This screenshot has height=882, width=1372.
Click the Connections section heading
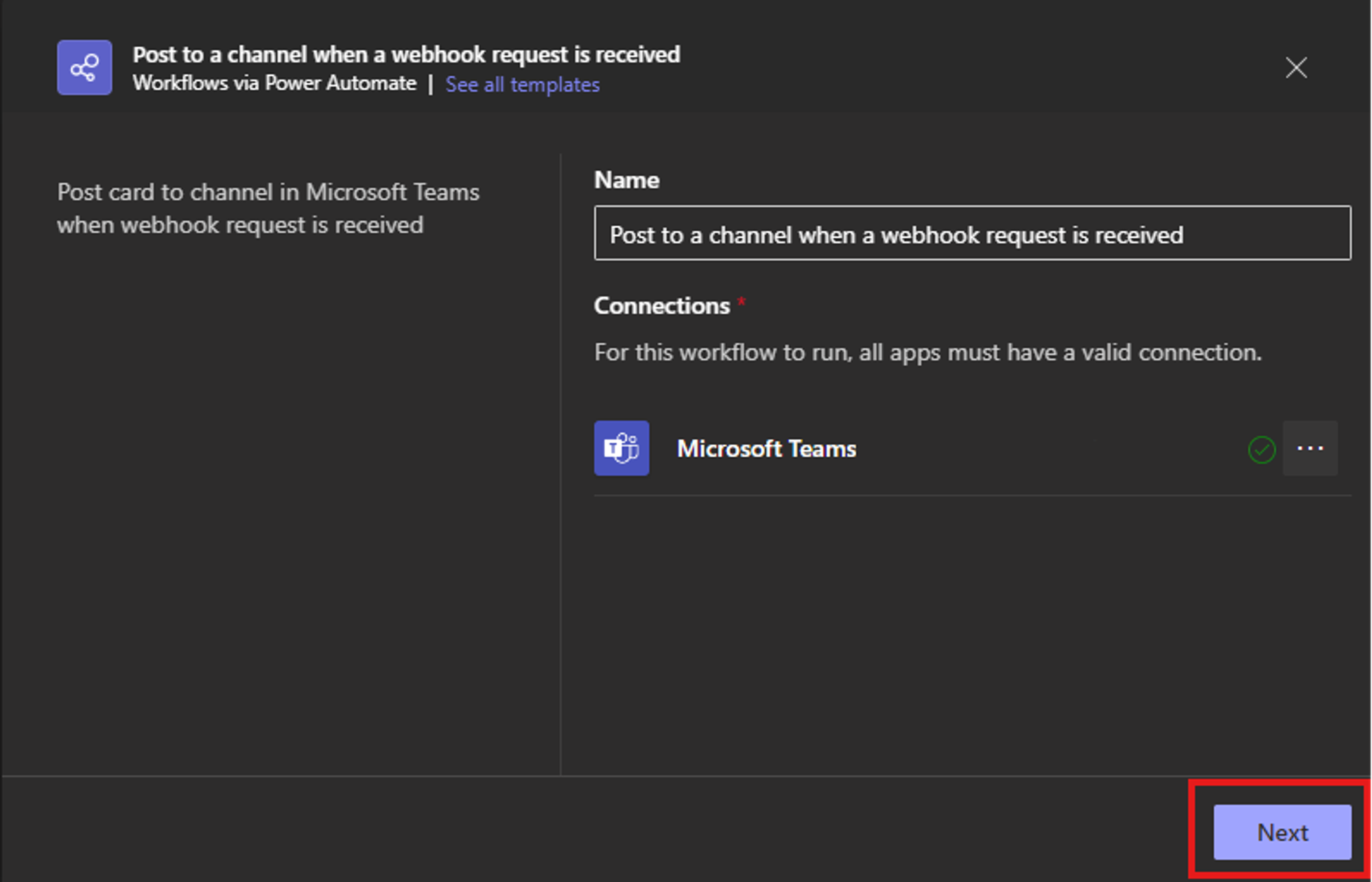[661, 305]
